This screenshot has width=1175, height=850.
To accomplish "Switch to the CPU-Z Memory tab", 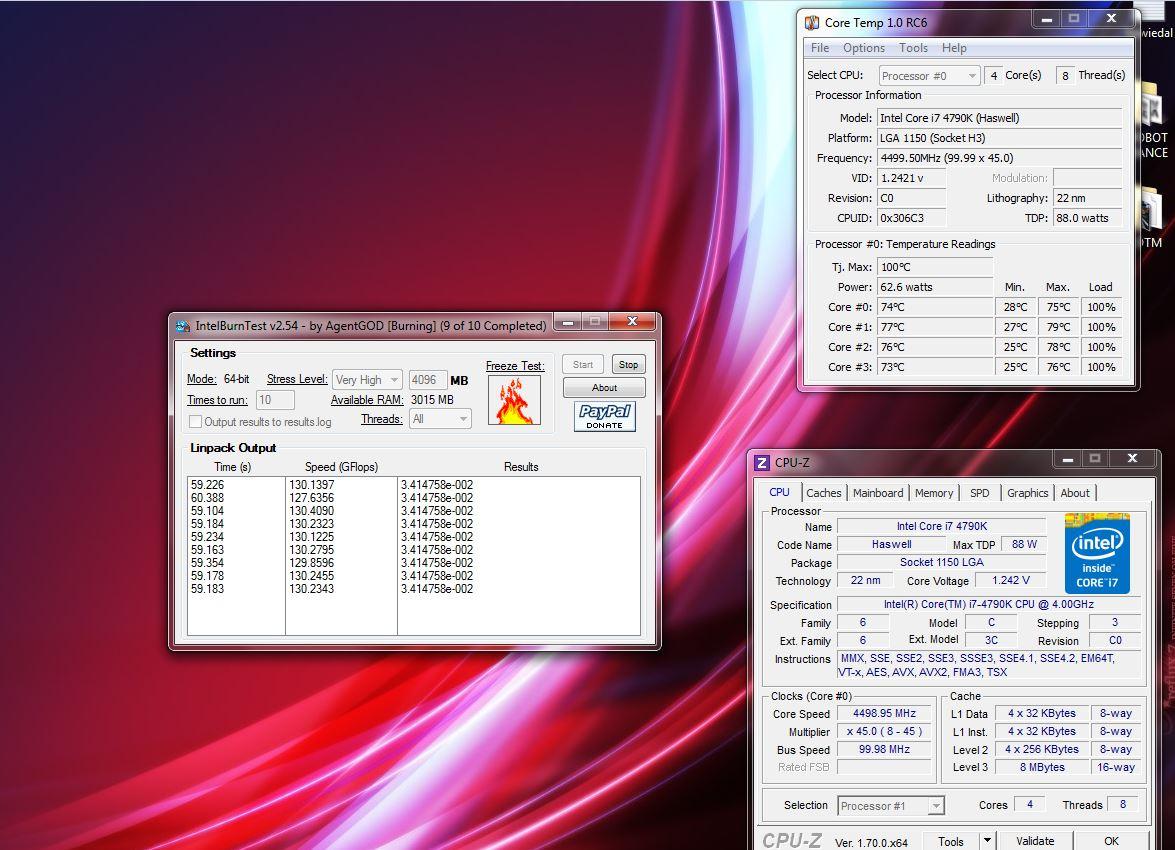I will tap(934, 493).
